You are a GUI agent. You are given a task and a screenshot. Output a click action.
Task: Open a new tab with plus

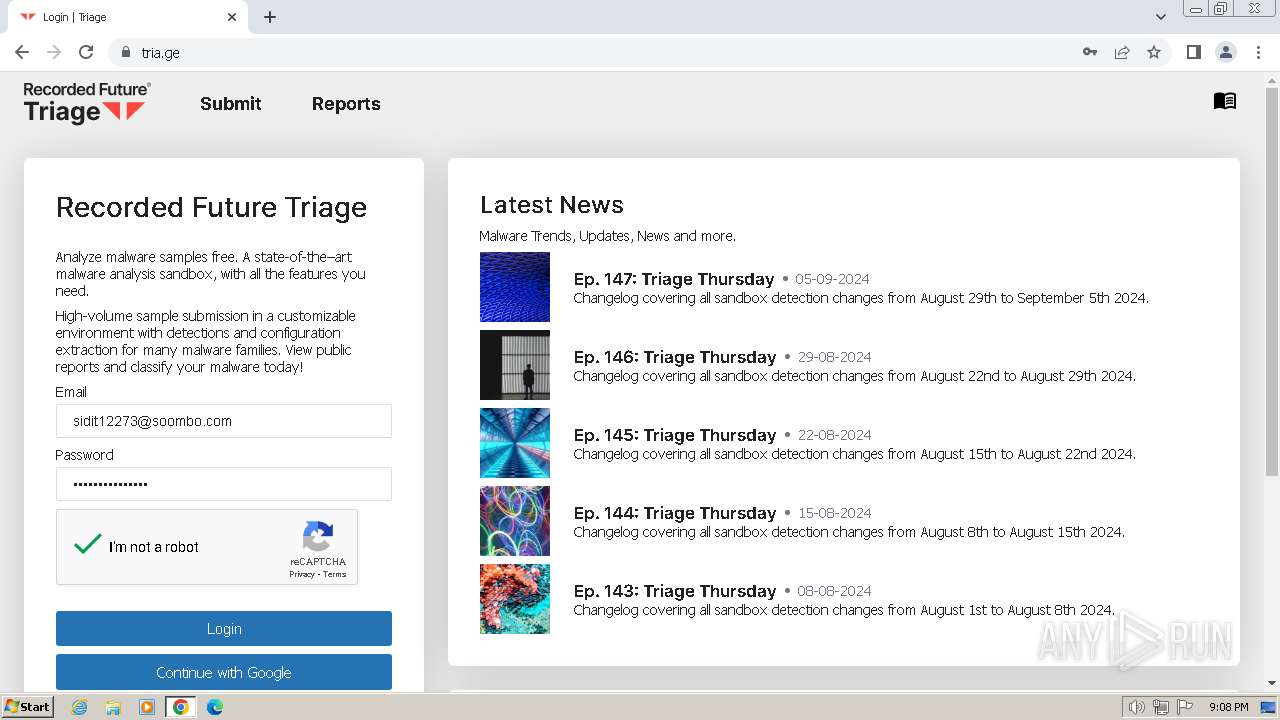tap(270, 17)
